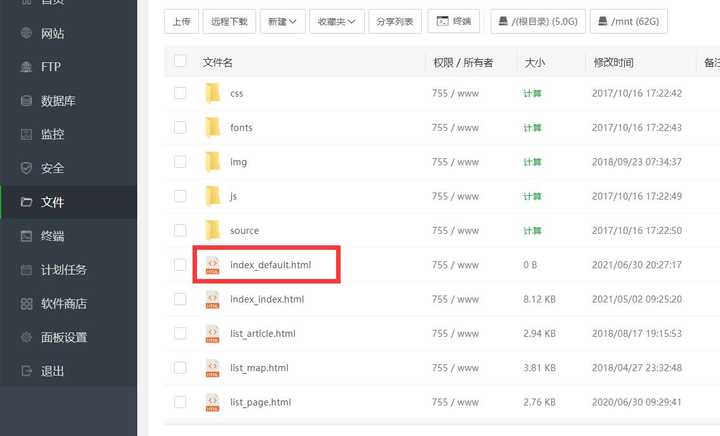This screenshot has height=436, width=720.
Task: Open the 监控 sidebar section
Action: click(68, 134)
